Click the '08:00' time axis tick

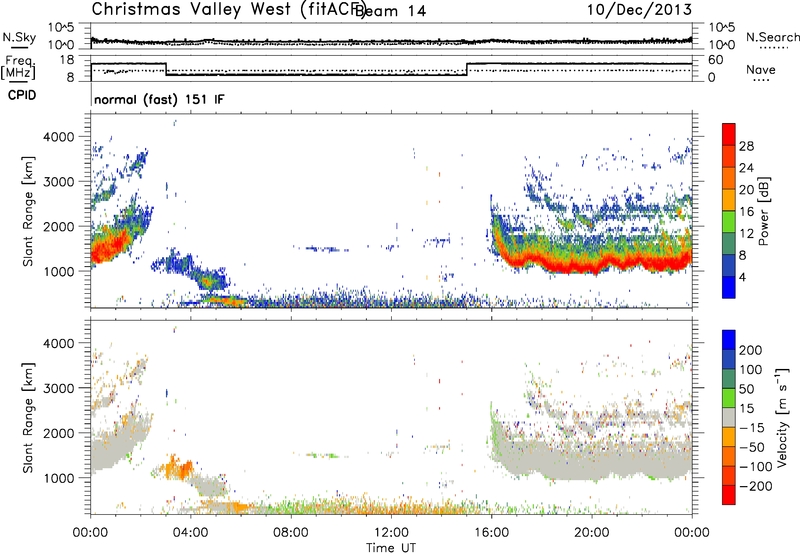point(291,533)
